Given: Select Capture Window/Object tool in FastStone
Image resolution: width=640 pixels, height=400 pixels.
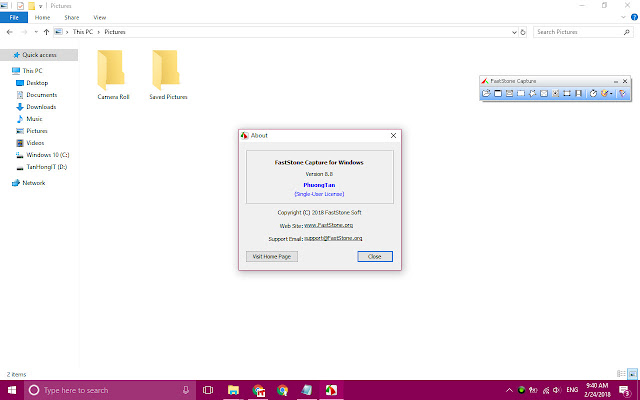Looking at the screenshot, I should coord(509,93).
